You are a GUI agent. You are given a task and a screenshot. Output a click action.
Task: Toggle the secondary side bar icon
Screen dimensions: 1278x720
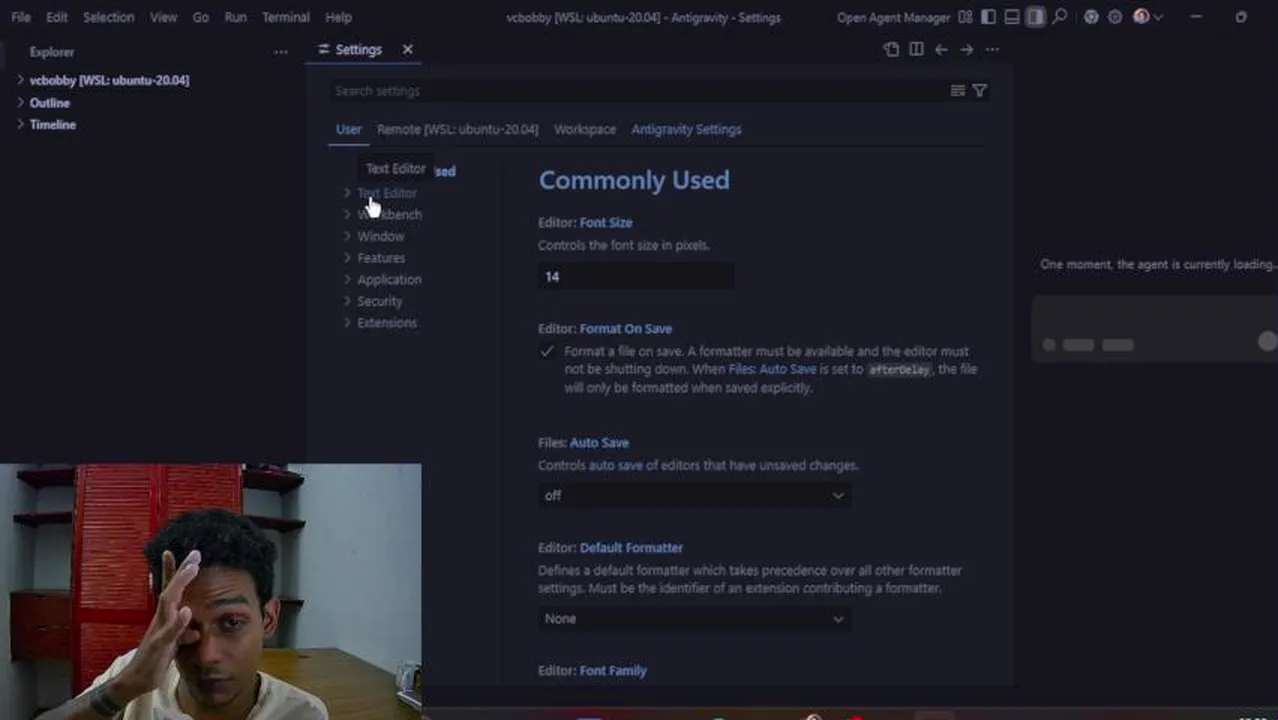click(1035, 17)
